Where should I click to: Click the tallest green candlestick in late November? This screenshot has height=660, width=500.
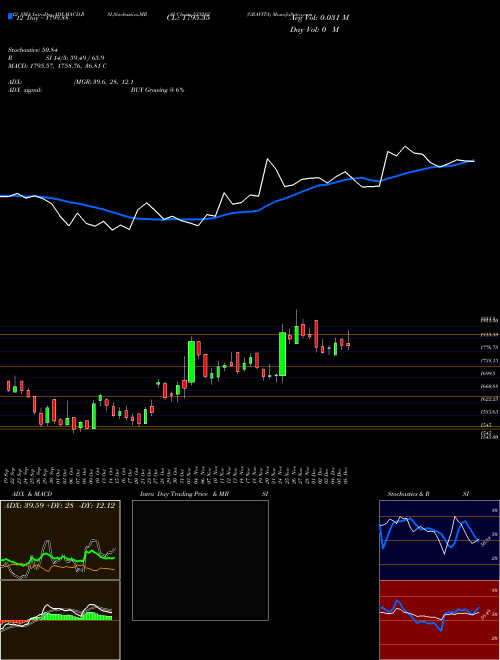coord(283,354)
